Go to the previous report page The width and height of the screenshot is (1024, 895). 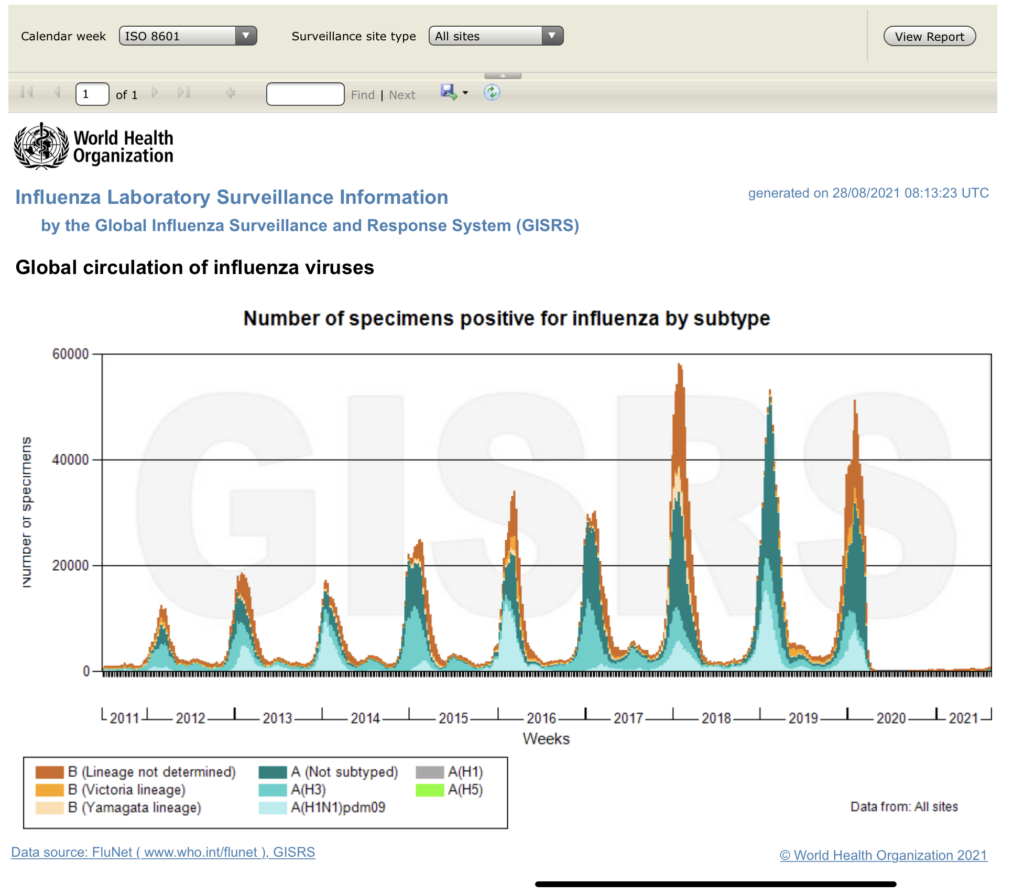pyautogui.click(x=56, y=93)
